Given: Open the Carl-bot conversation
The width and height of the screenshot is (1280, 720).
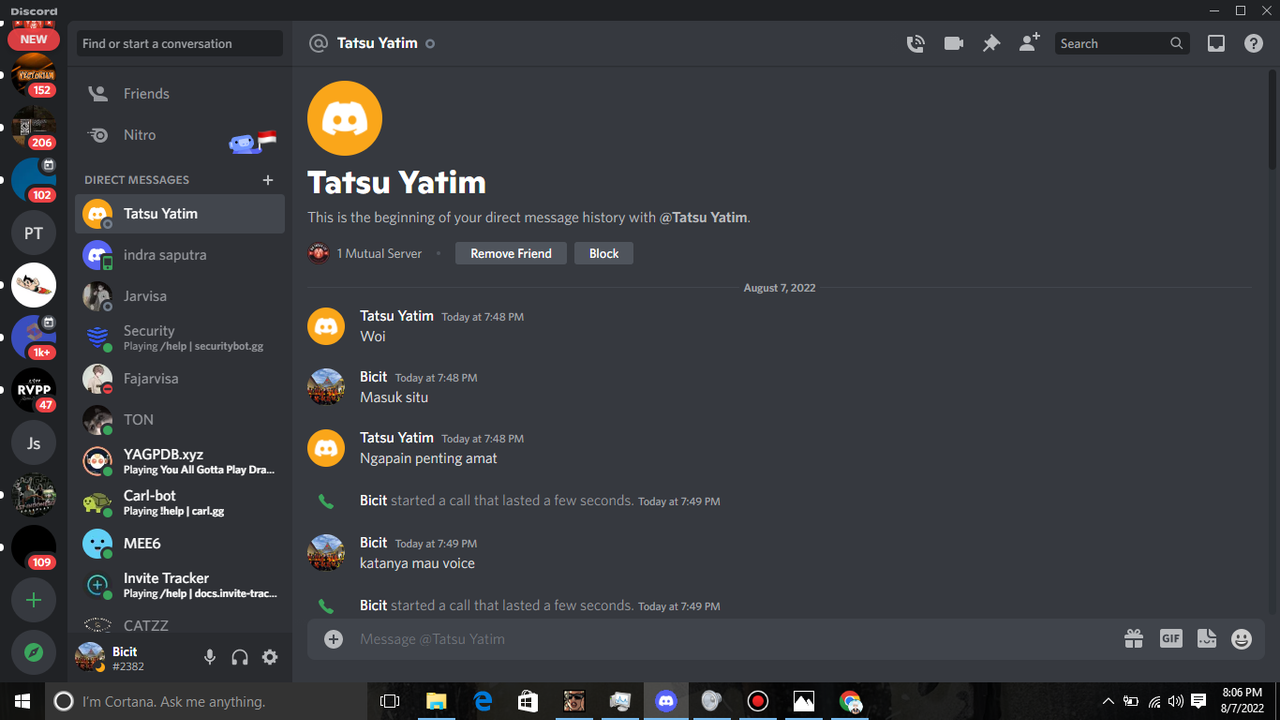Looking at the screenshot, I should coord(180,502).
